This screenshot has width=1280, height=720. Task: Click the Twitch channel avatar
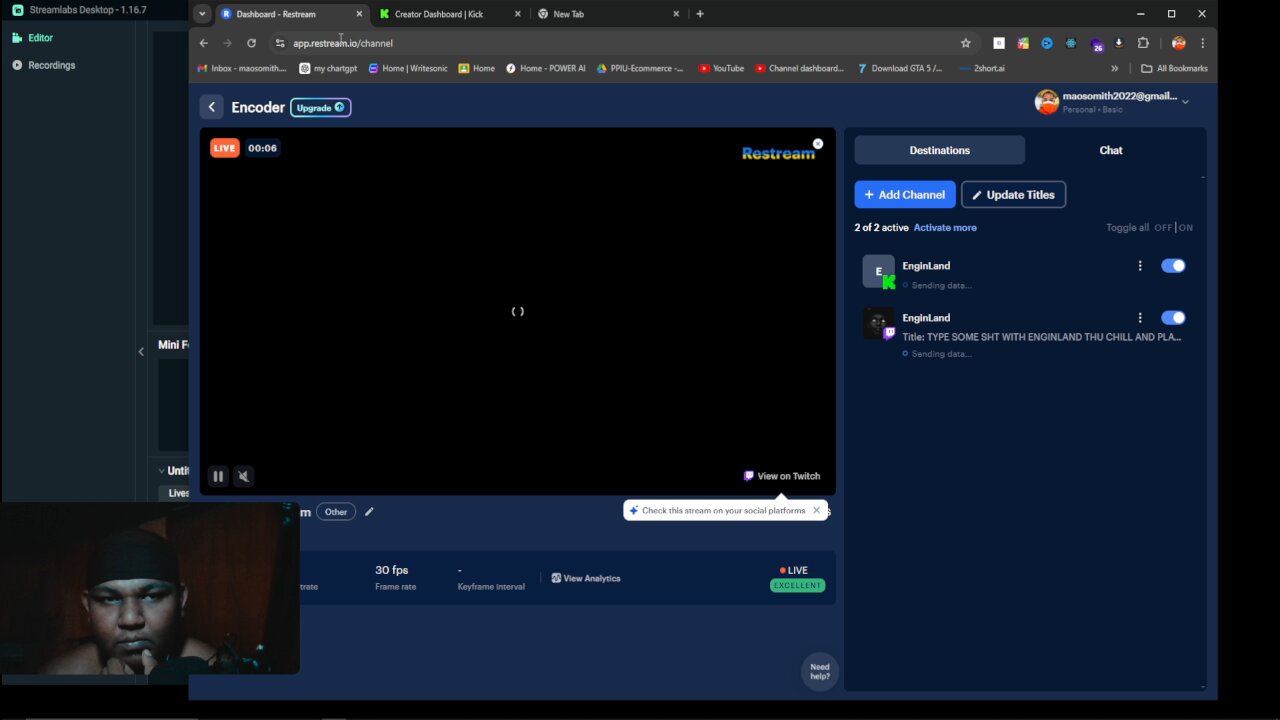[879, 324]
